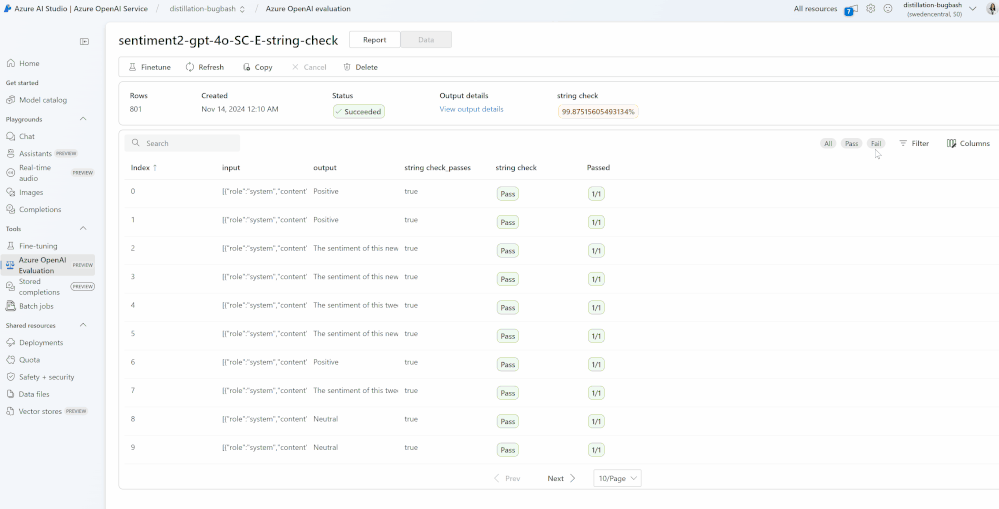Screen dimensions: 999x509
Task: Click the Positive output in row 6
Action: point(326,362)
